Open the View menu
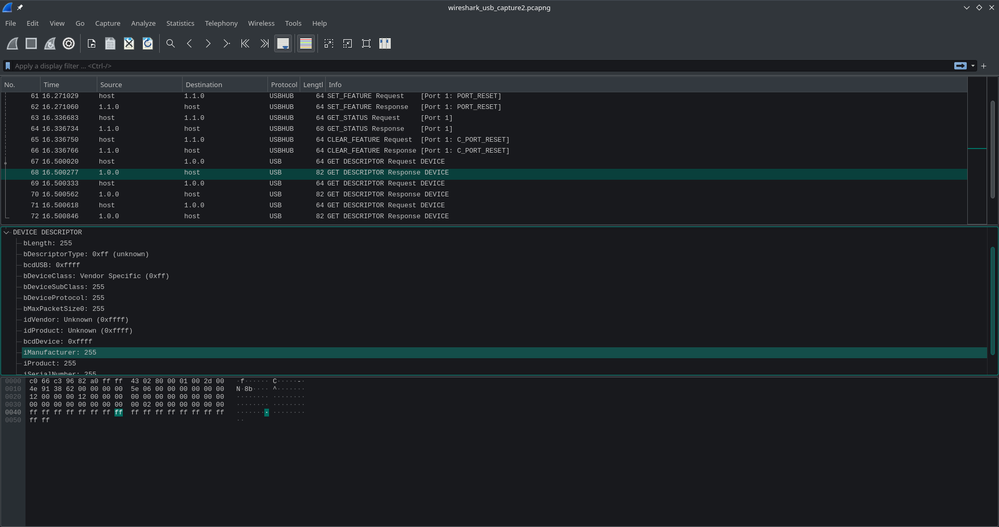This screenshot has height=527, width=999. (57, 23)
